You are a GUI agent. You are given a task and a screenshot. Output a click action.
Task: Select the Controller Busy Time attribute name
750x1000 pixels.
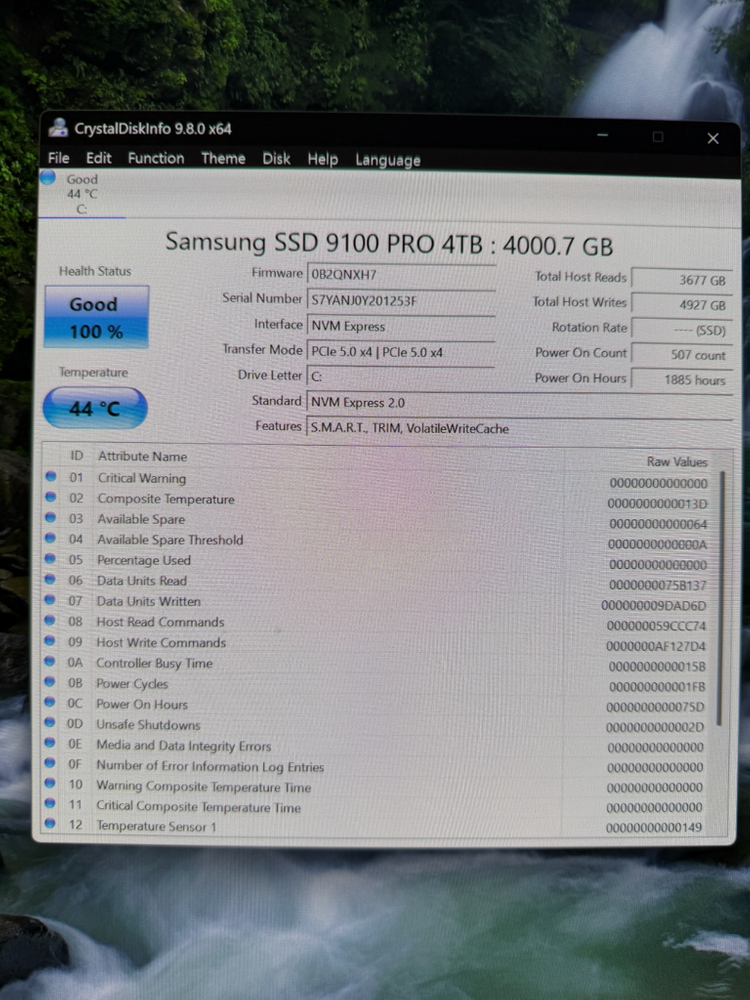(x=154, y=663)
